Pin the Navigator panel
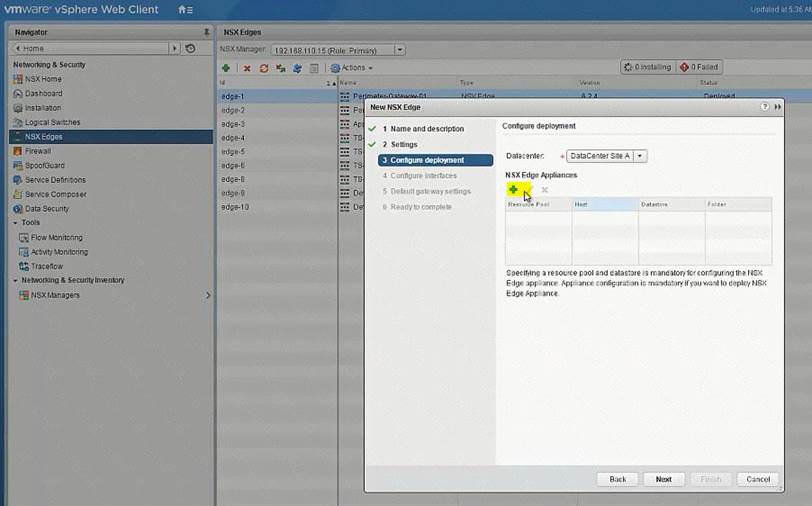This screenshot has width=812, height=506. [x=206, y=32]
